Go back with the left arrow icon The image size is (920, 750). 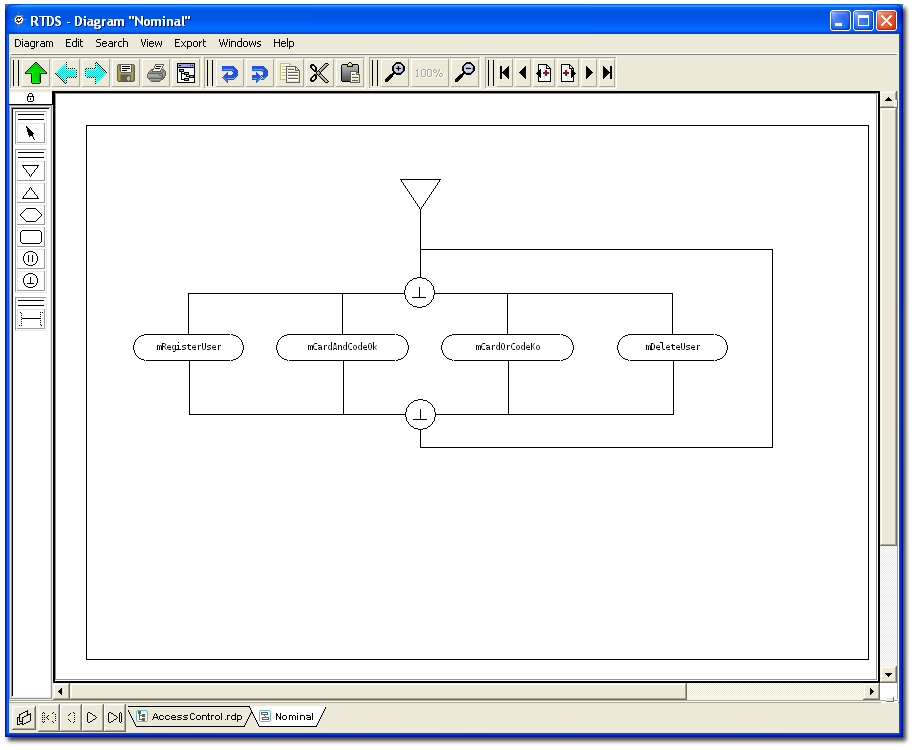(x=66, y=73)
